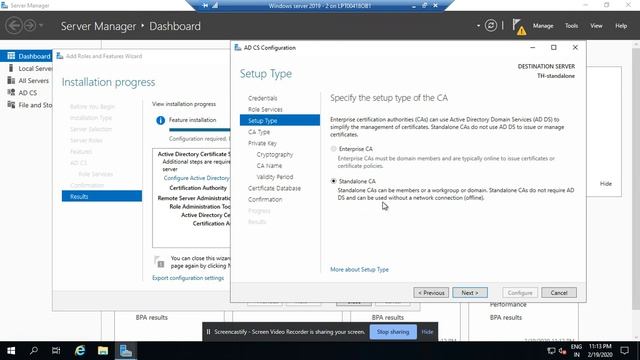Image resolution: width=640 pixels, height=360 pixels.
Task: Click the back navigation arrow in Server Manager
Action: 13,26
